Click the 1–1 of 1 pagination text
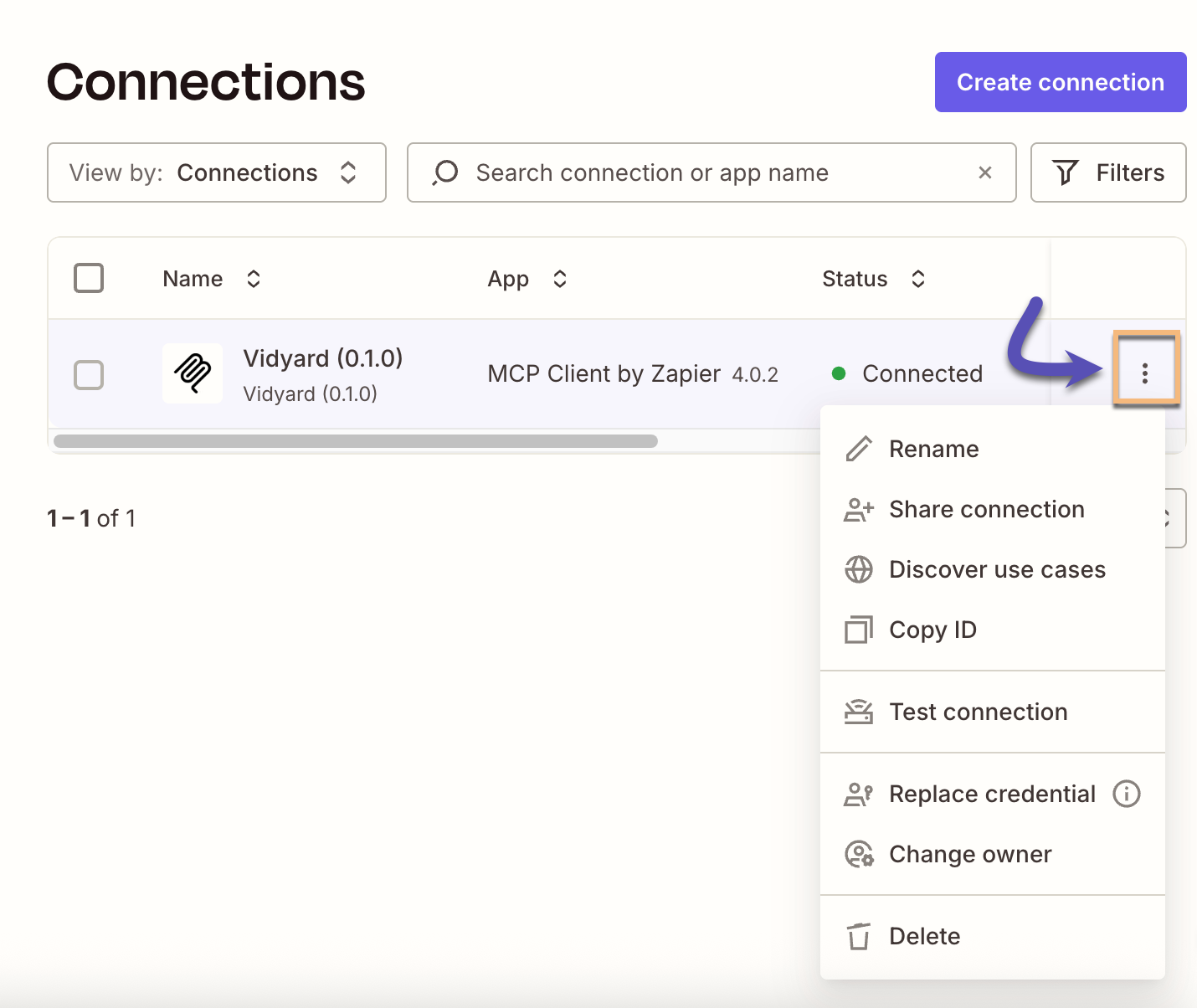 pos(91,518)
